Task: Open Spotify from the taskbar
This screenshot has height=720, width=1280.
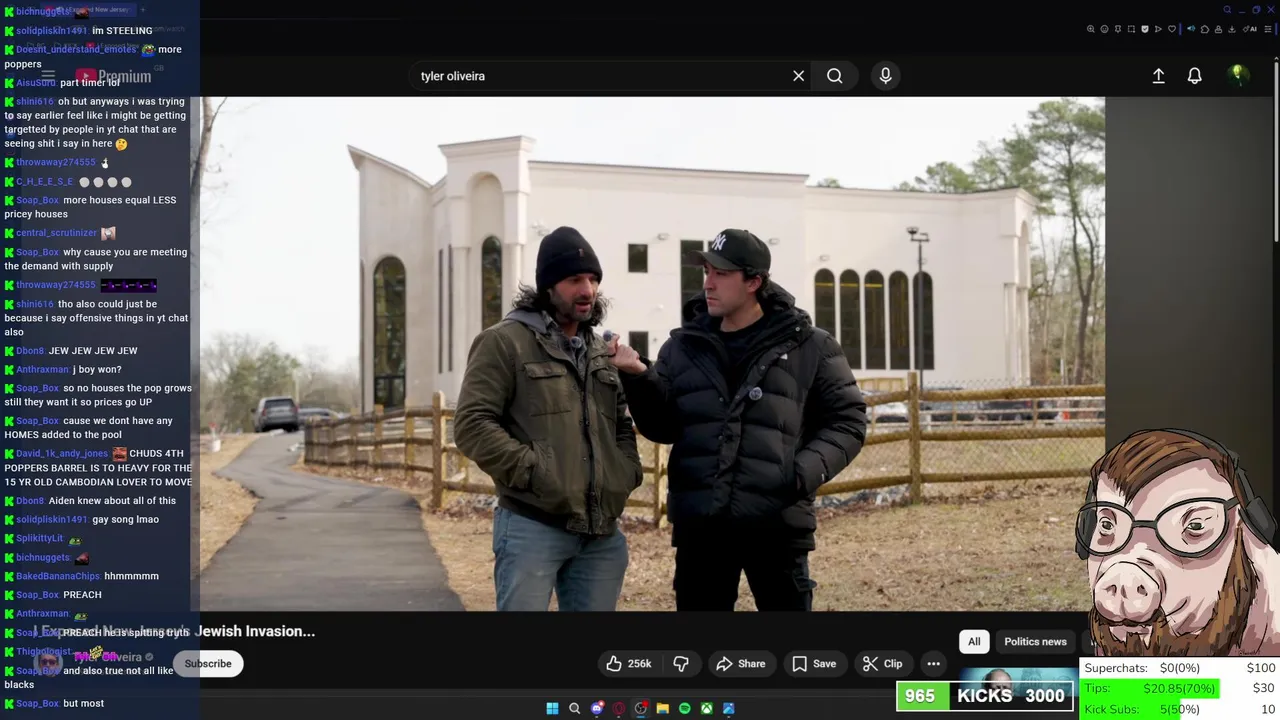Action: pyautogui.click(x=684, y=708)
